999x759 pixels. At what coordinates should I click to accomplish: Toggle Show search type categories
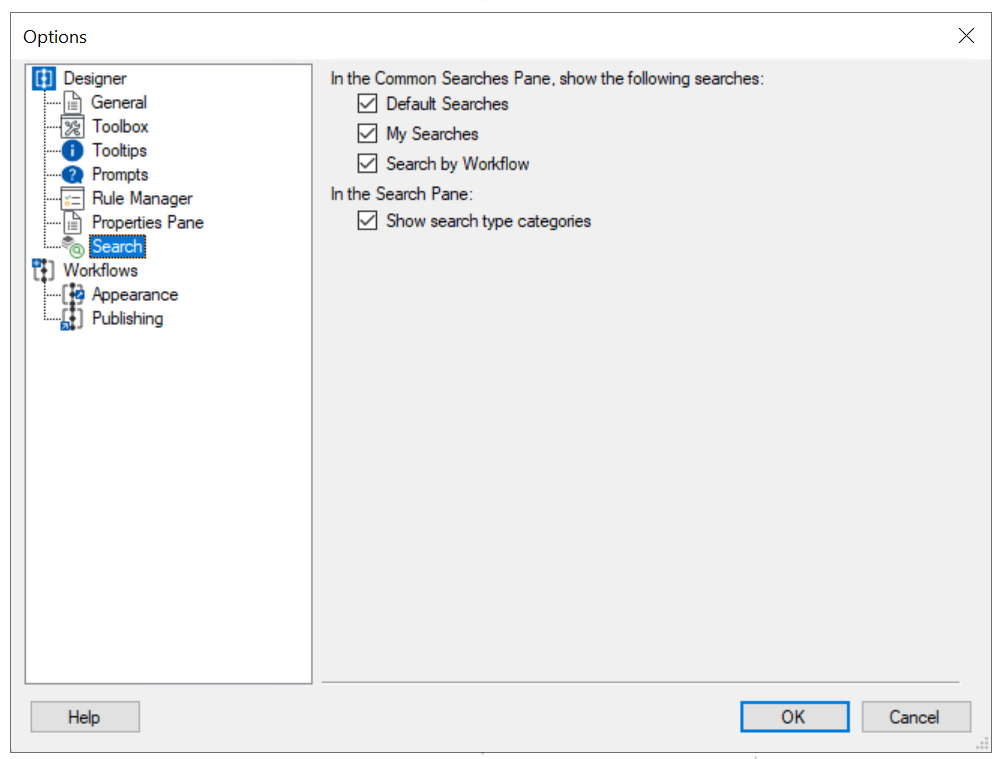pos(367,221)
